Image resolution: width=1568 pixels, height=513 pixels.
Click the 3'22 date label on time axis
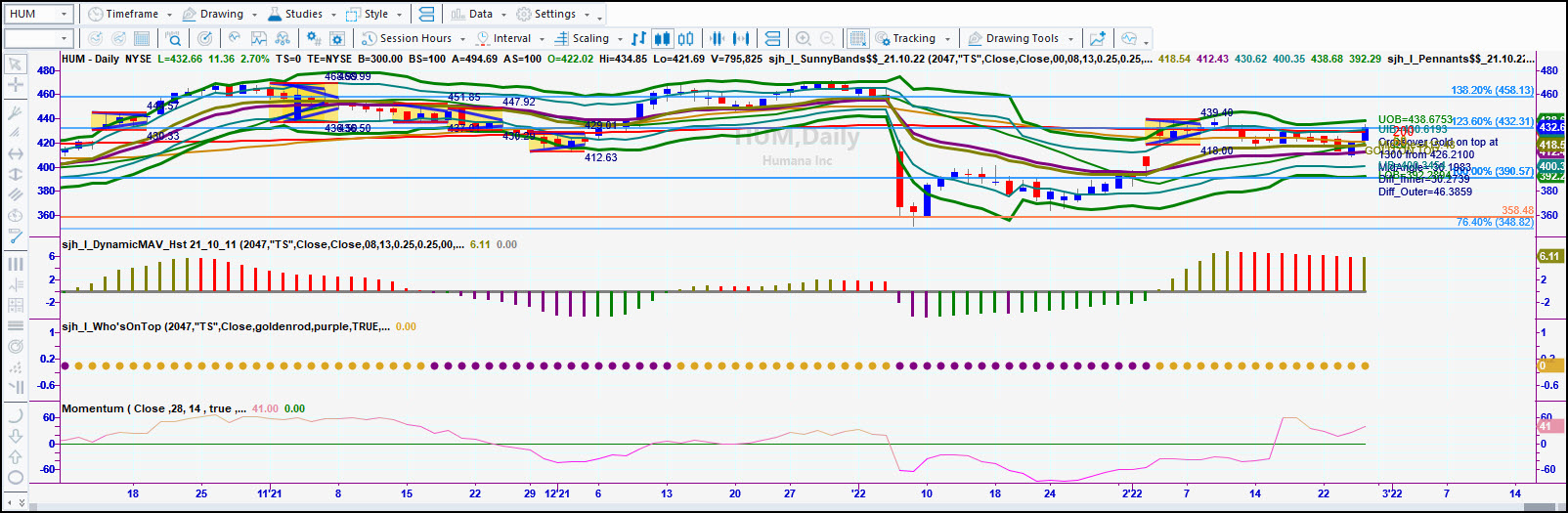coord(1391,493)
